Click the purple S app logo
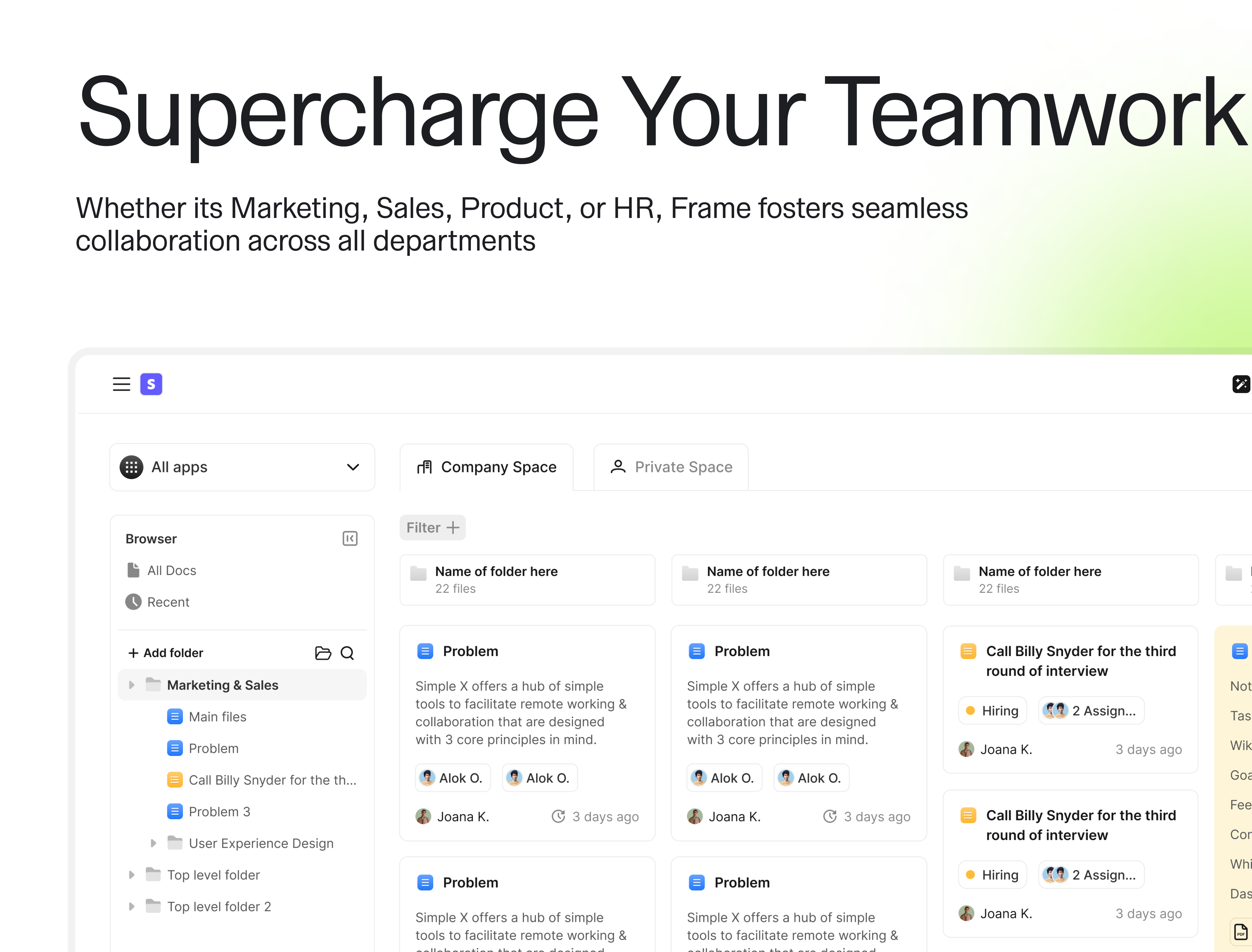The width and height of the screenshot is (1252, 952). coord(151,384)
